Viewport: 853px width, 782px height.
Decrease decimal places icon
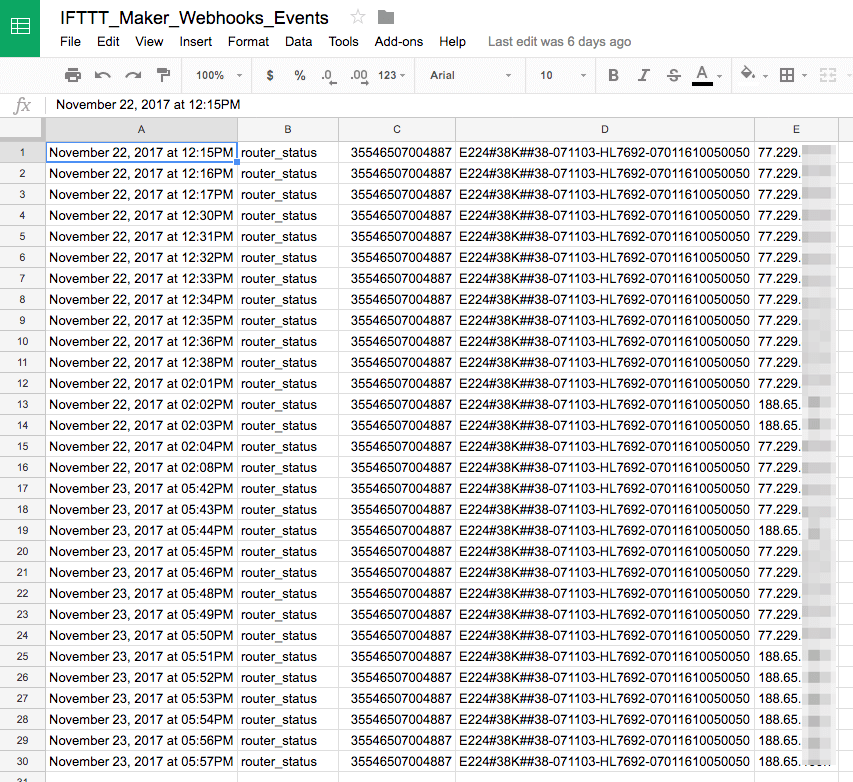(329, 76)
